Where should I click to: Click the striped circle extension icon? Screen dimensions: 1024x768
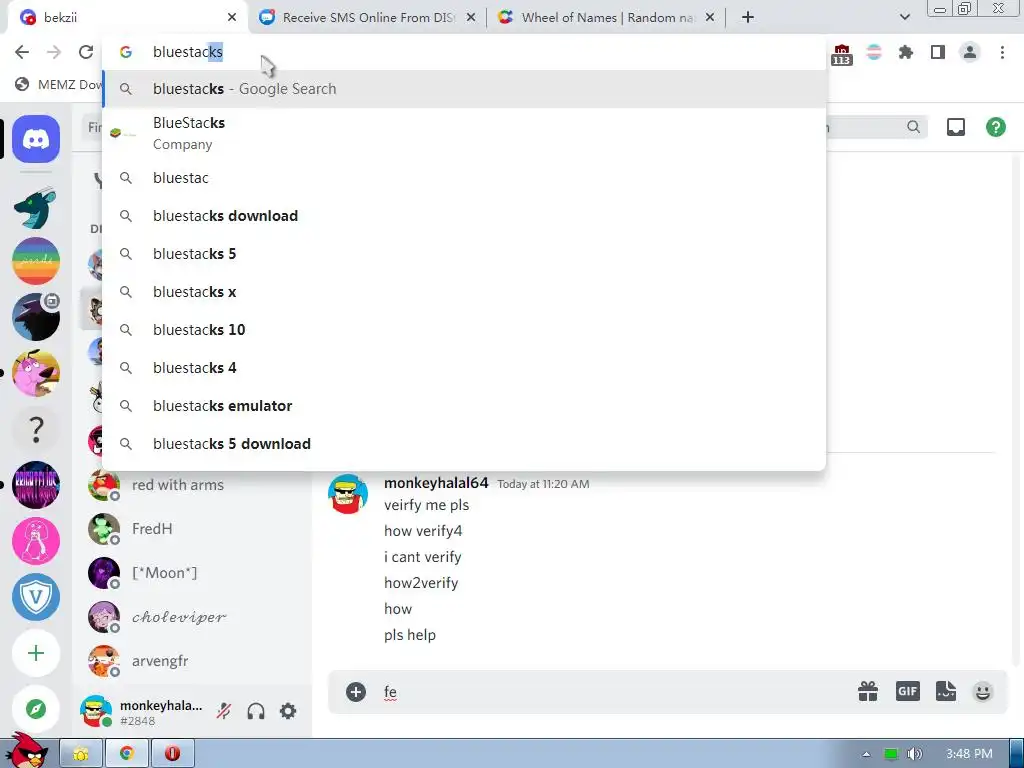click(874, 52)
